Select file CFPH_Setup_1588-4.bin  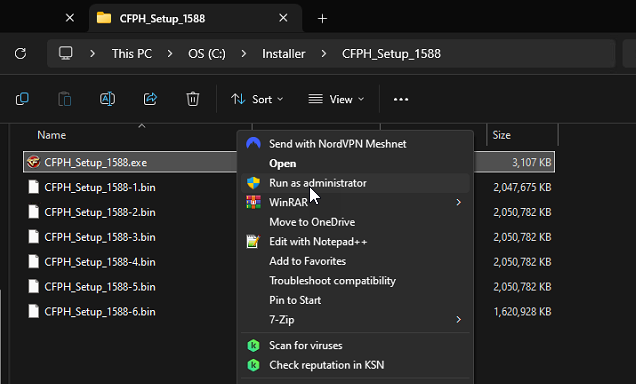click(100, 262)
